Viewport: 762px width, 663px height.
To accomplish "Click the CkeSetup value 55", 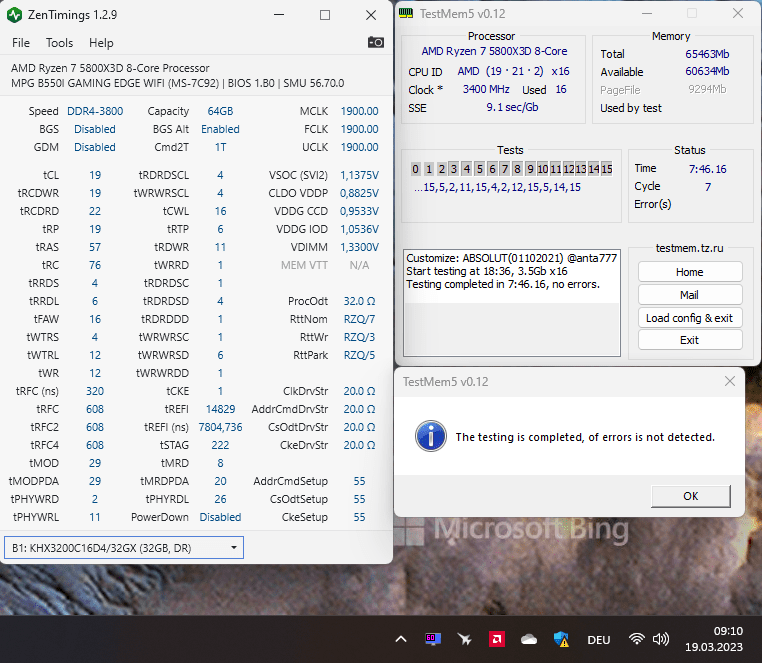I will coord(359,517).
